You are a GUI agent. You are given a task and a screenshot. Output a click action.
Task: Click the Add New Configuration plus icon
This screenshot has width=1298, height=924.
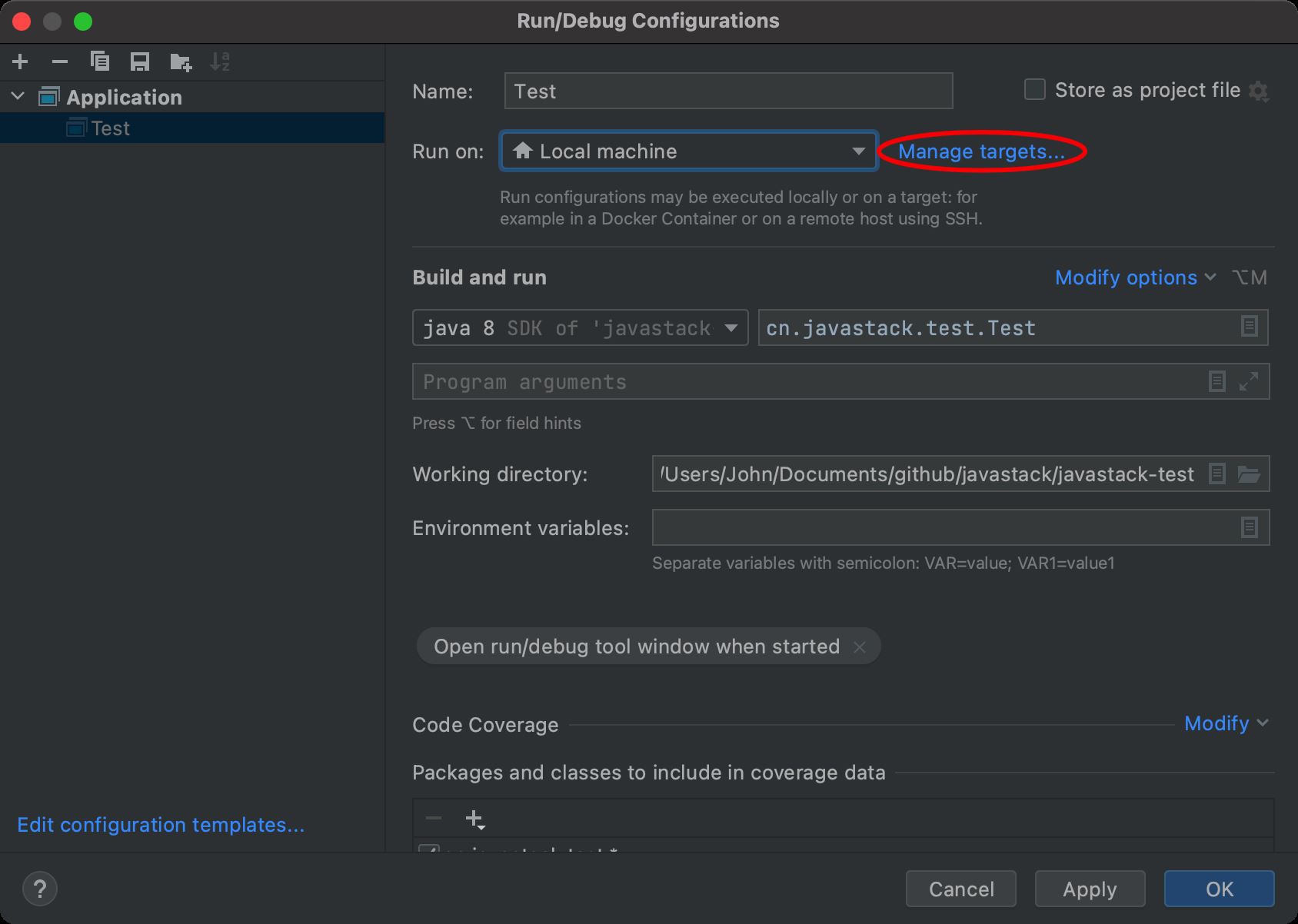coord(20,61)
